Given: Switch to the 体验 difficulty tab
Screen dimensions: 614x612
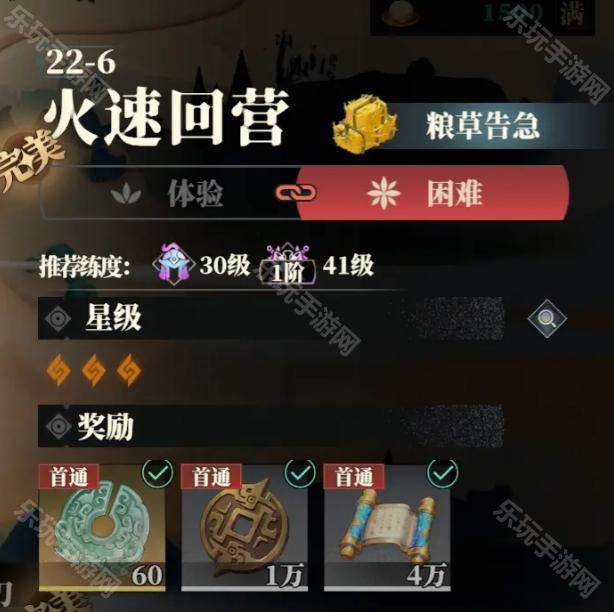Looking at the screenshot, I should click(x=168, y=193).
